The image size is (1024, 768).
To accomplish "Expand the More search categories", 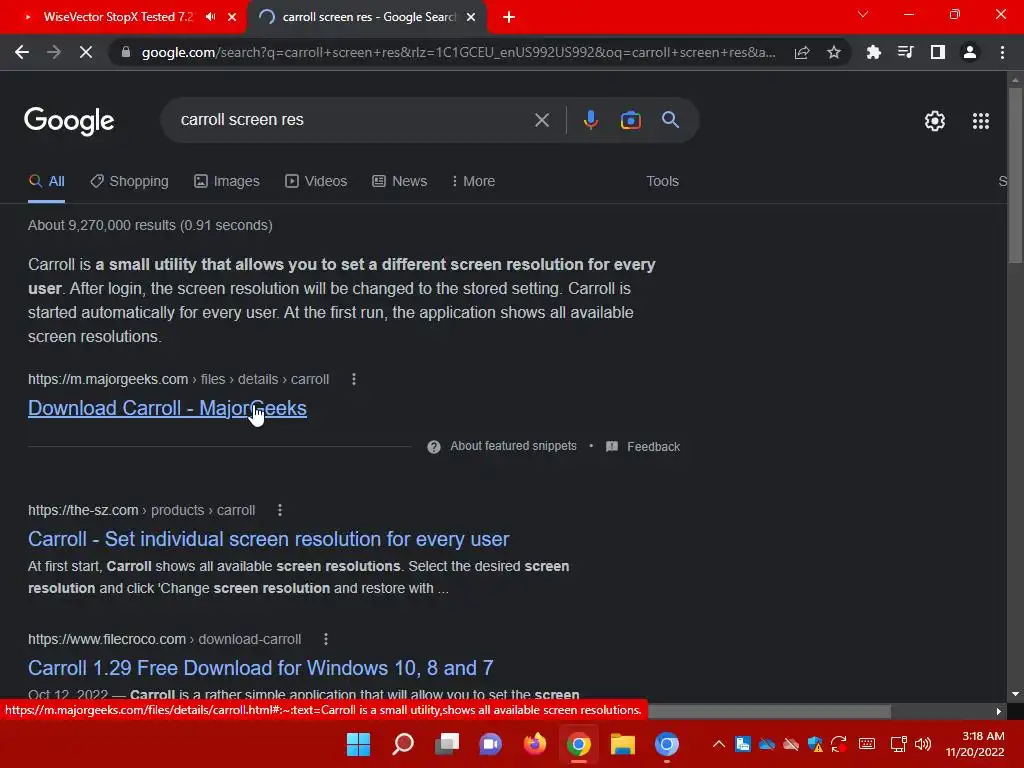I will (473, 182).
